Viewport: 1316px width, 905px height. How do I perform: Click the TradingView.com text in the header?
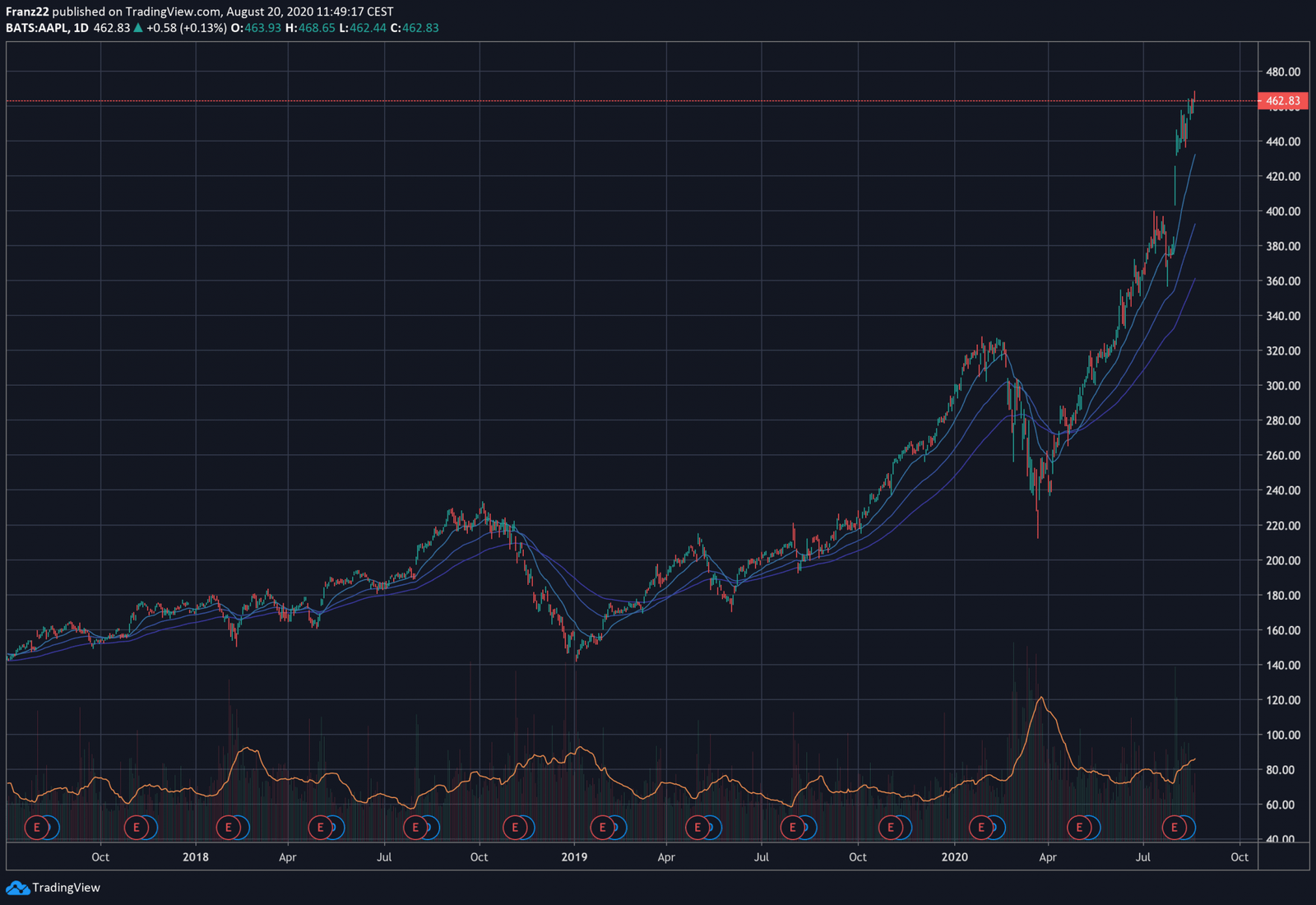tap(173, 12)
